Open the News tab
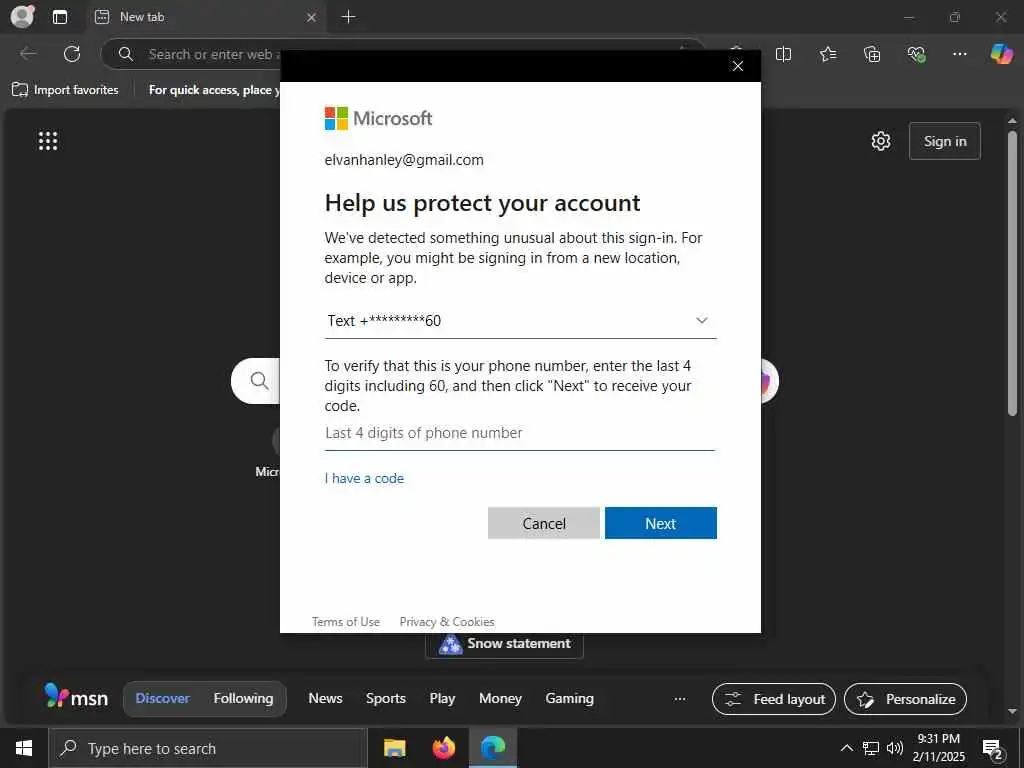 [x=325, y=698]
